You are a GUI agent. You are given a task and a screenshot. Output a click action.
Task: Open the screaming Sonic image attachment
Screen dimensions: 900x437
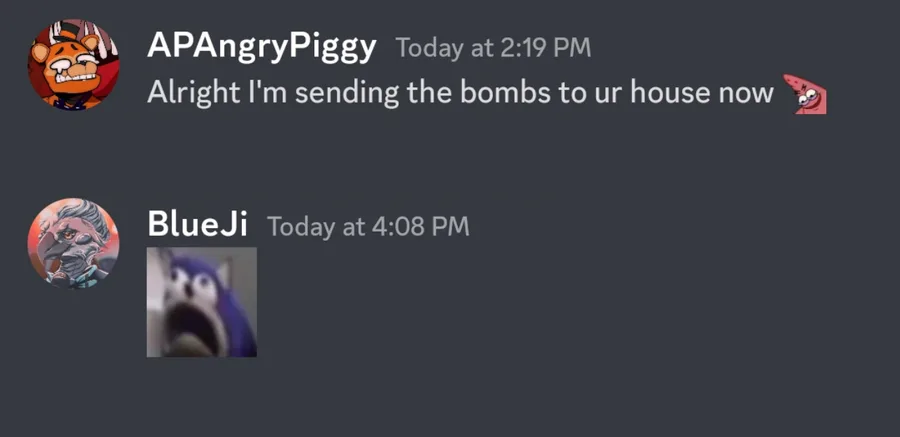tap(201, 302)
